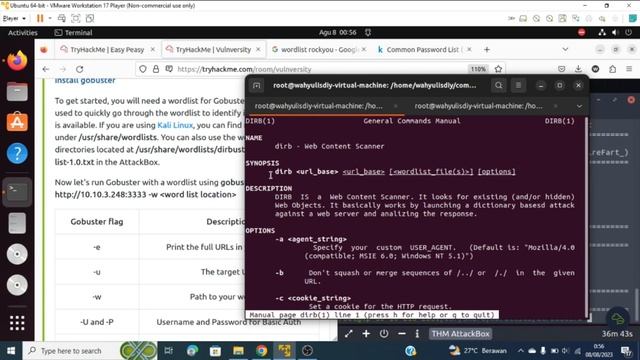640x360 pixels.
Task: Click the '-U and -P' flag cell
Action: coord(97,322)
